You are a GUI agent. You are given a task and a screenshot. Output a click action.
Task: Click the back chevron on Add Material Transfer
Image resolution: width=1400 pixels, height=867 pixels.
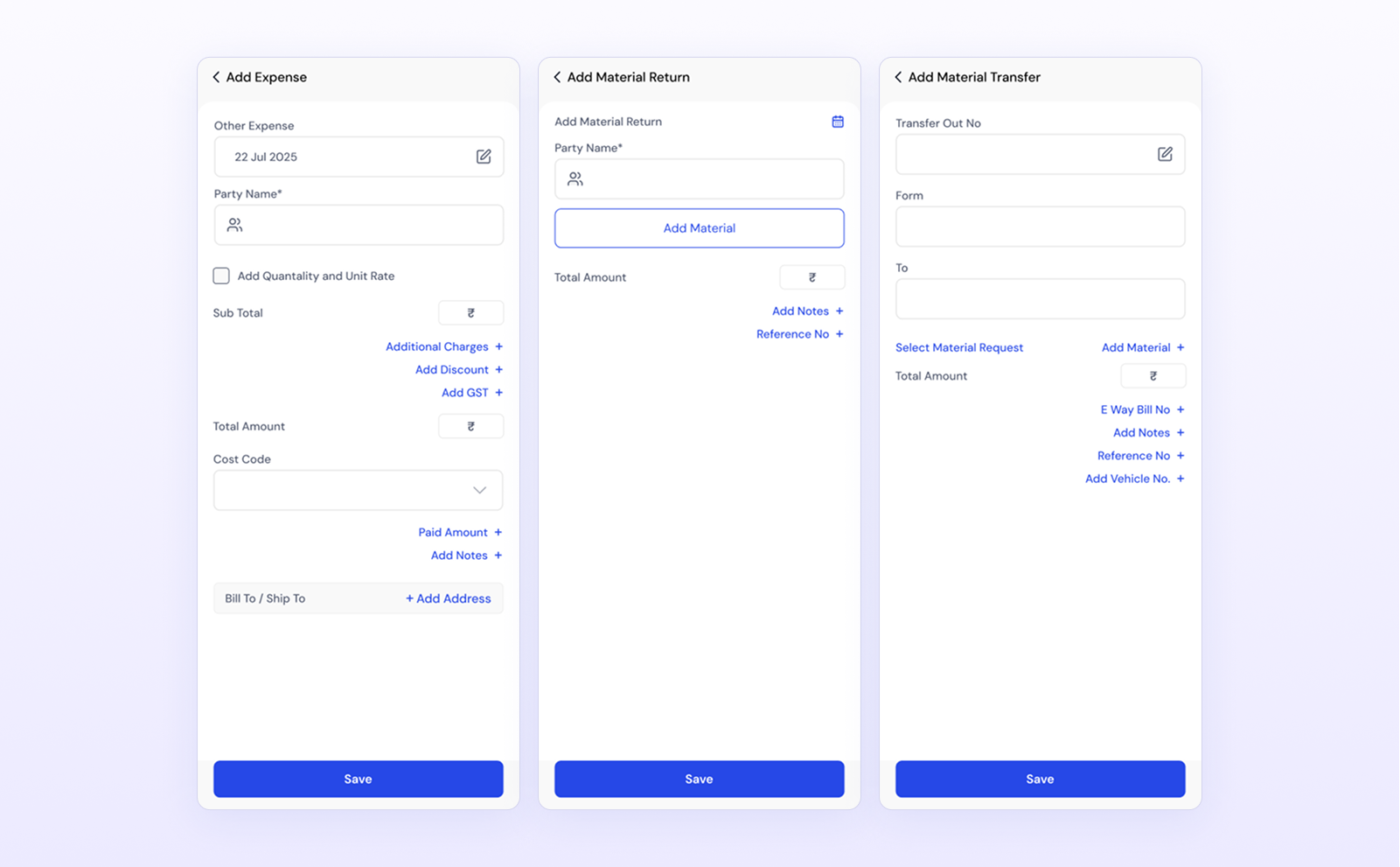(x=898, y=77)
